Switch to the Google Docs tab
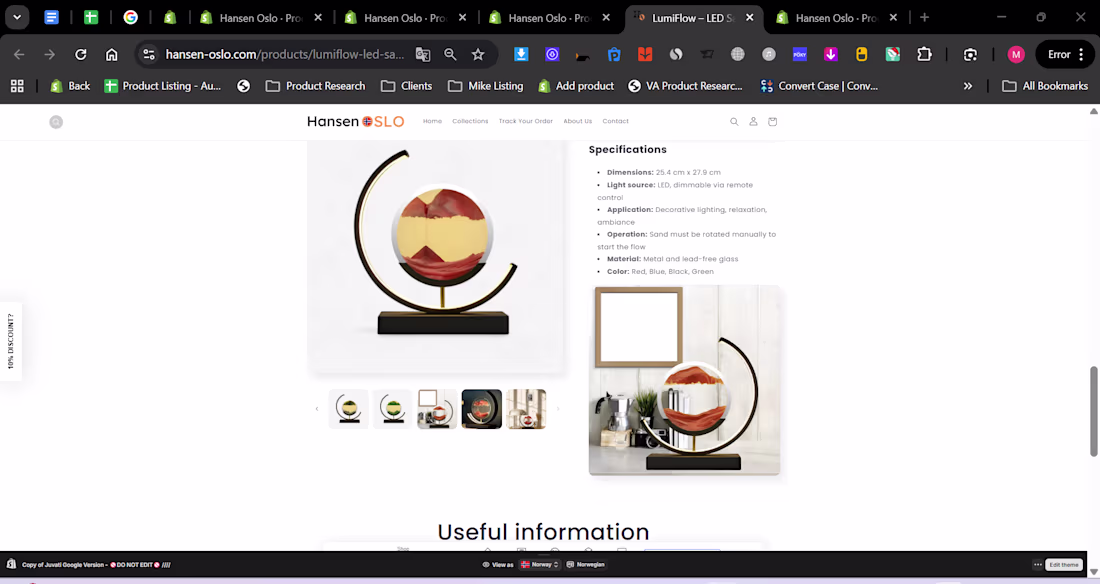The image size is (1100, 584). [x=51, y=18]
